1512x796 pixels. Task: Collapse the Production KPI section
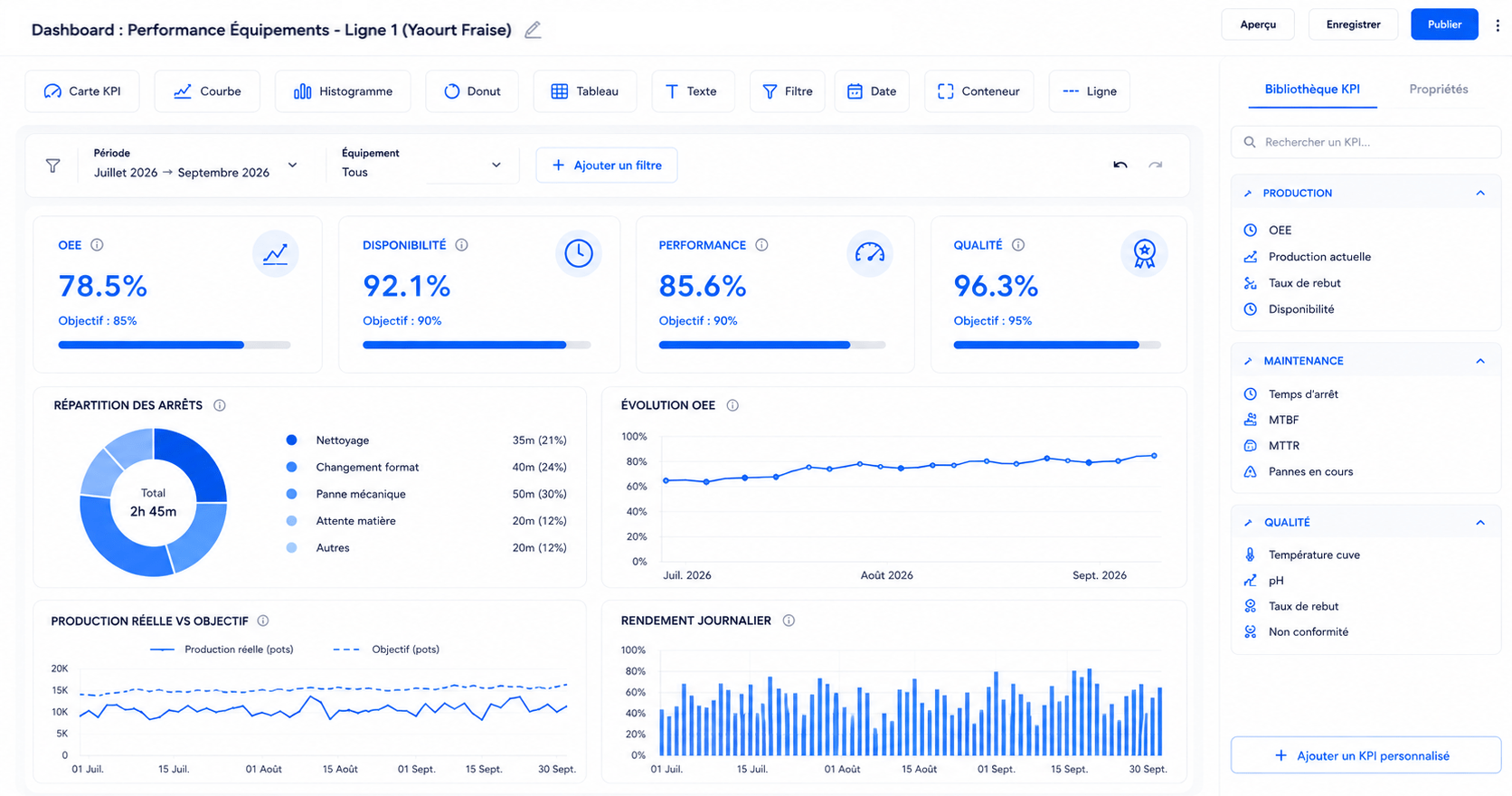1480,193
